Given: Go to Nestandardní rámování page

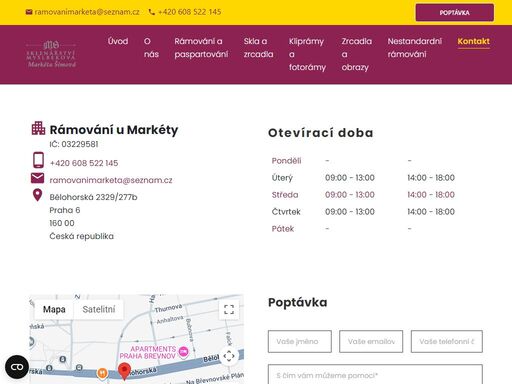Looking at the screenshot, I should tap(415, 48).
